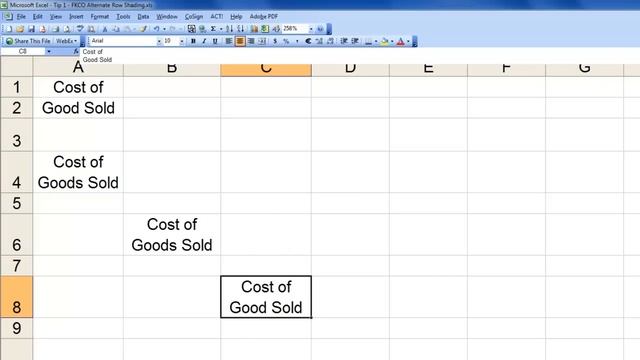Open Print Preview from the toolbar
This screenshot has height=360, width=640.
pyautogui.click(x=67, y=29)
